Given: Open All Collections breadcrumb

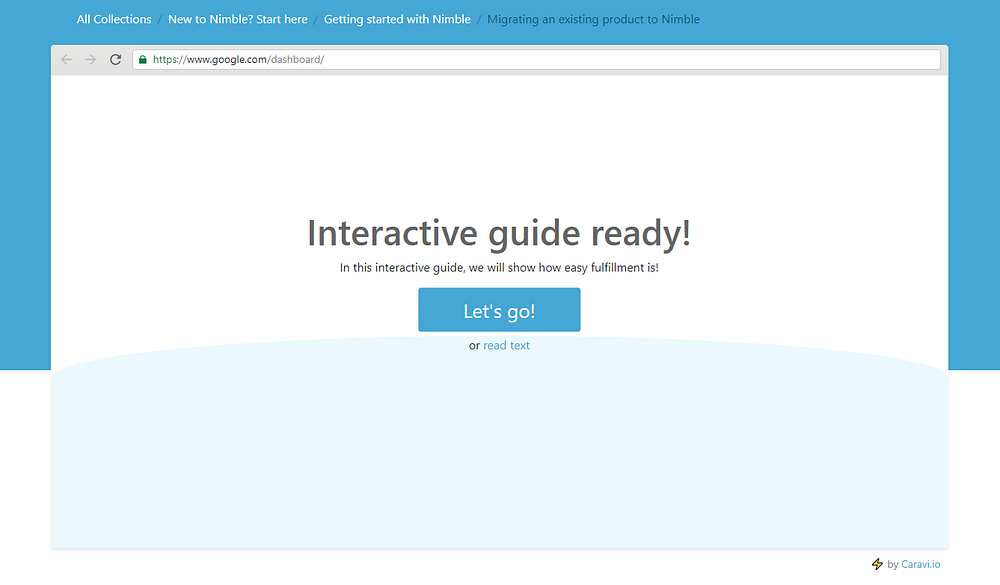Looking at the screenshot, I should click(114, 19).
